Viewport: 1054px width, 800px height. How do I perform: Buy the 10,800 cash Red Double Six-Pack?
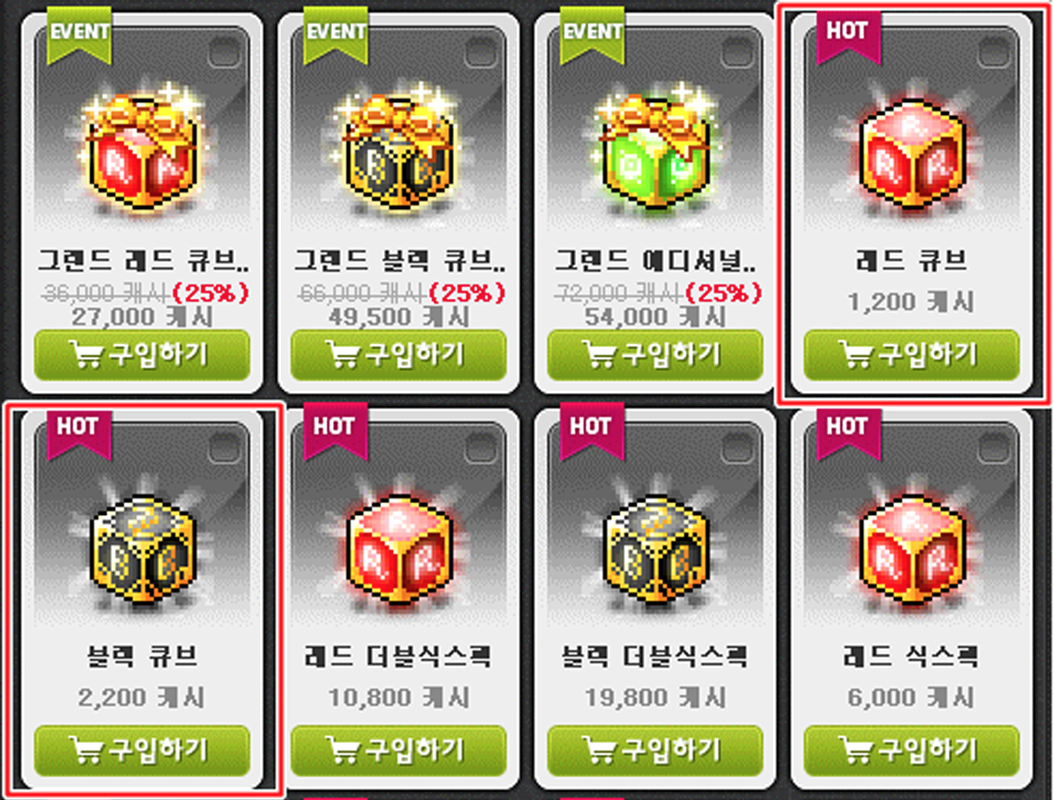(399, 750)
